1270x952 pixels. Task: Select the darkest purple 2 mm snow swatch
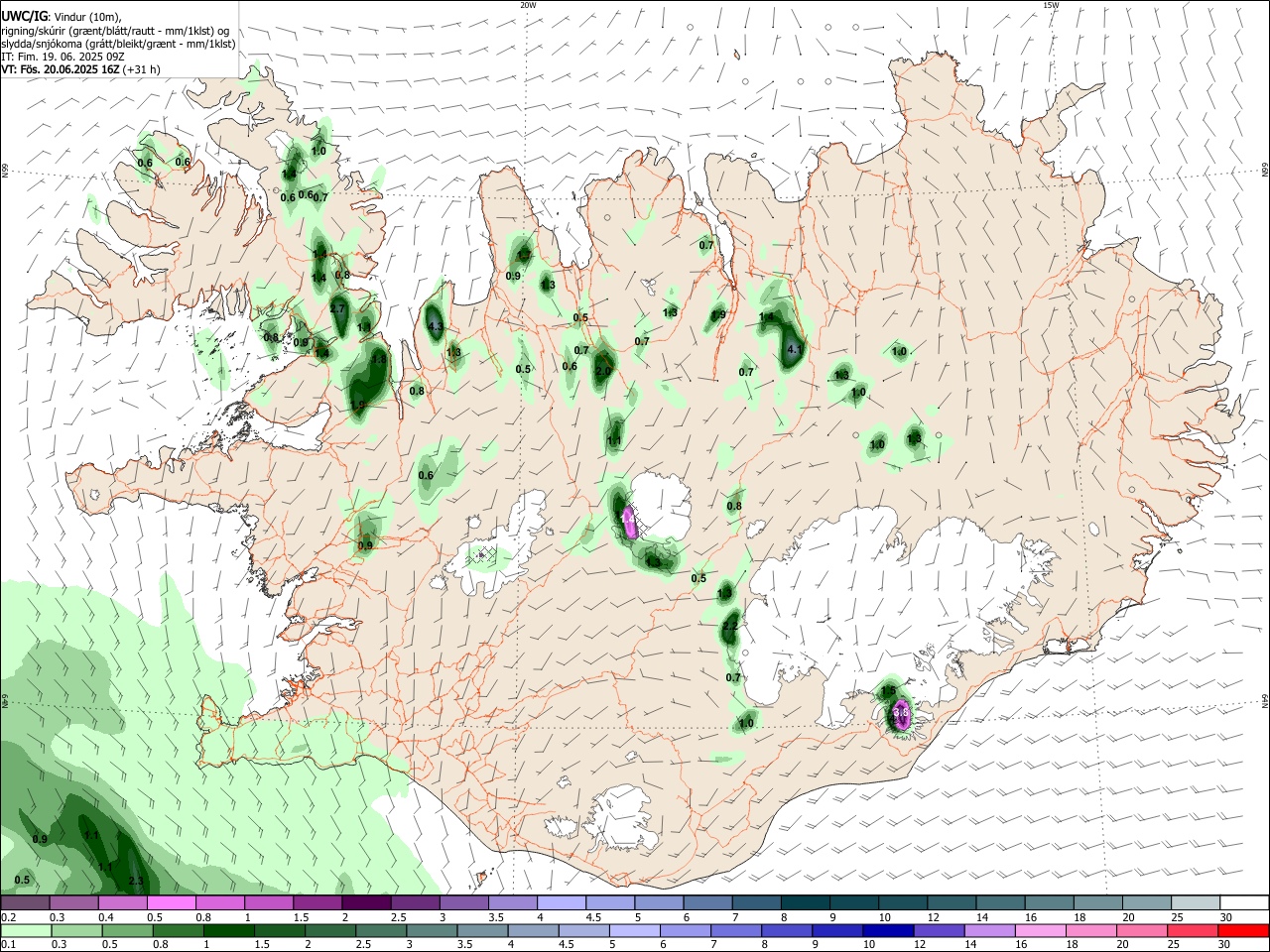pyautogui.click(x=366, y=903)
